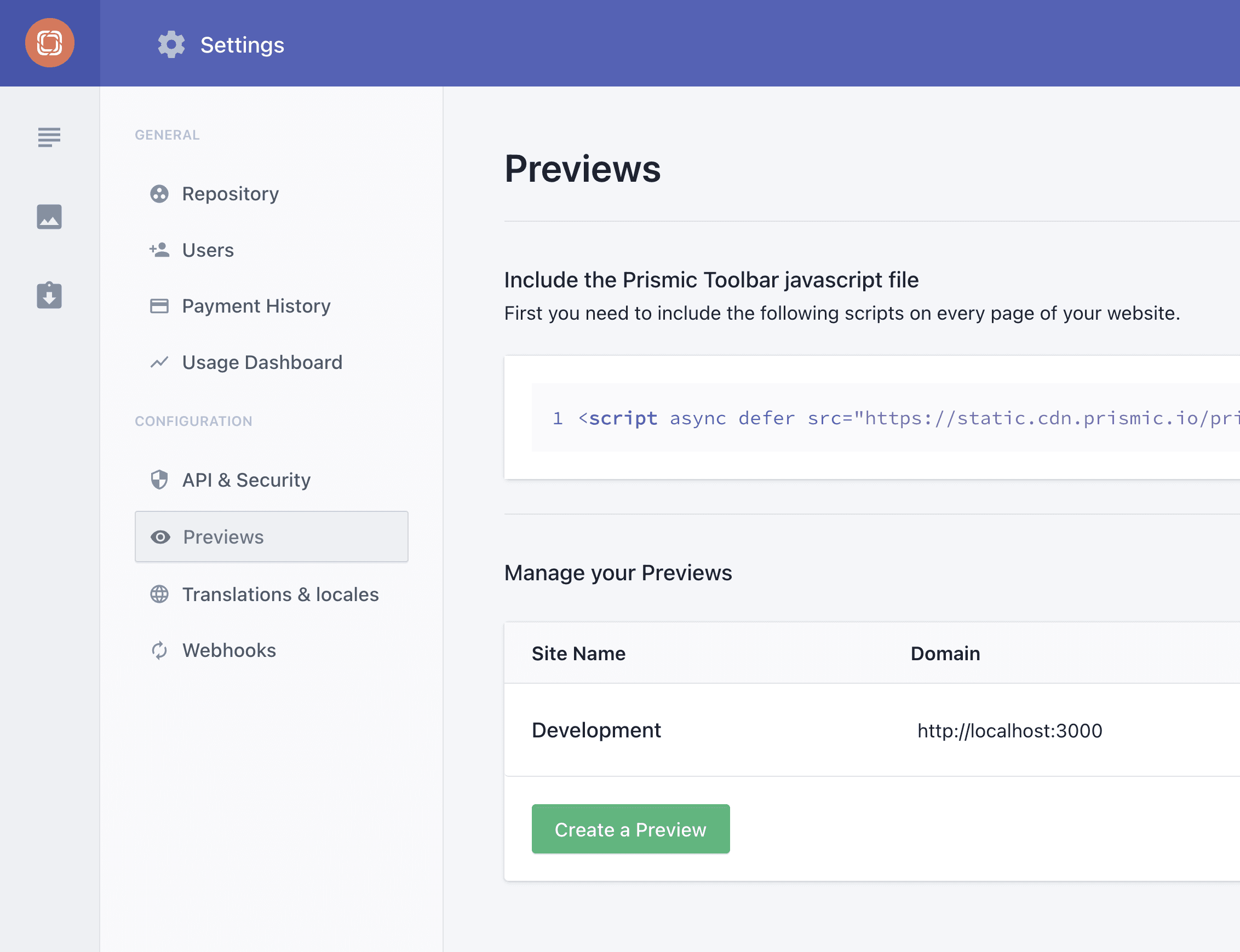Open the Webhooks refresh icon
This screenshot has height=952, width=1240.
[x=159, y=650]
